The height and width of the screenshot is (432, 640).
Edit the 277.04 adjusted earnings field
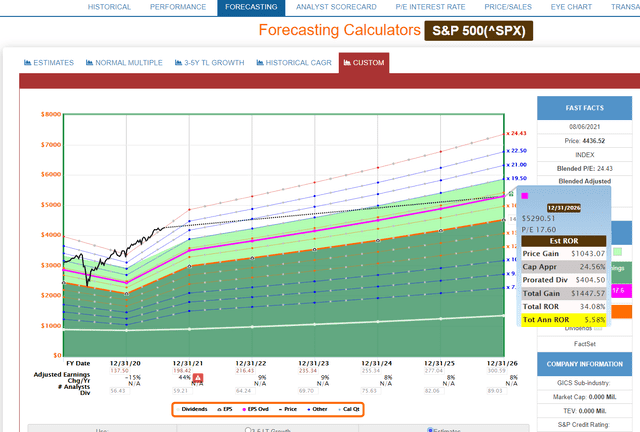click(433, 371)
